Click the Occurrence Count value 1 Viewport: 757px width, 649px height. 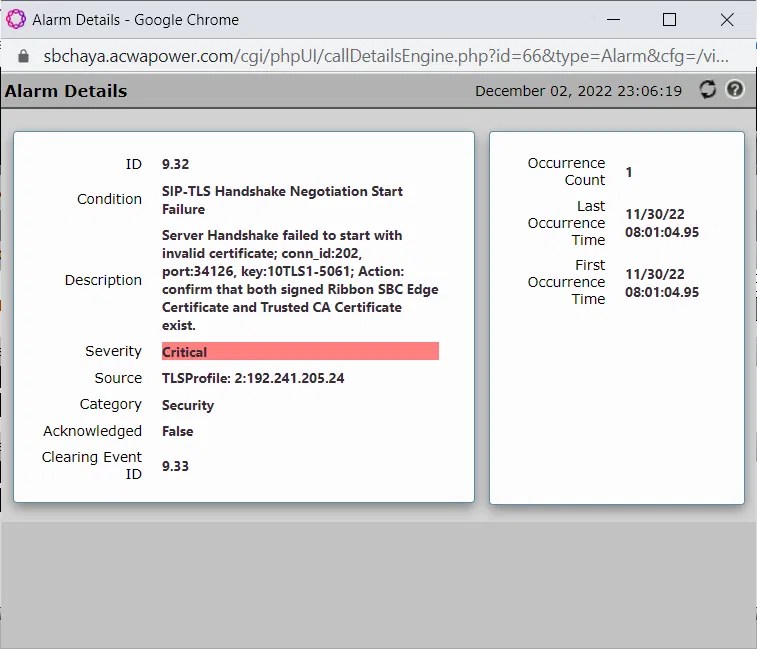(x=629, y=172)
